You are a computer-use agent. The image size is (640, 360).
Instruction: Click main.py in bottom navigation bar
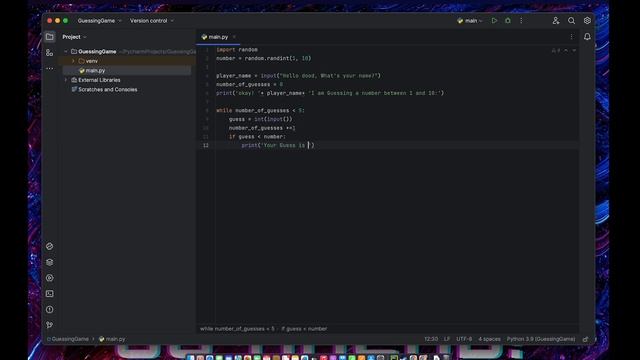pyautogui.click(x=112, y=339)
